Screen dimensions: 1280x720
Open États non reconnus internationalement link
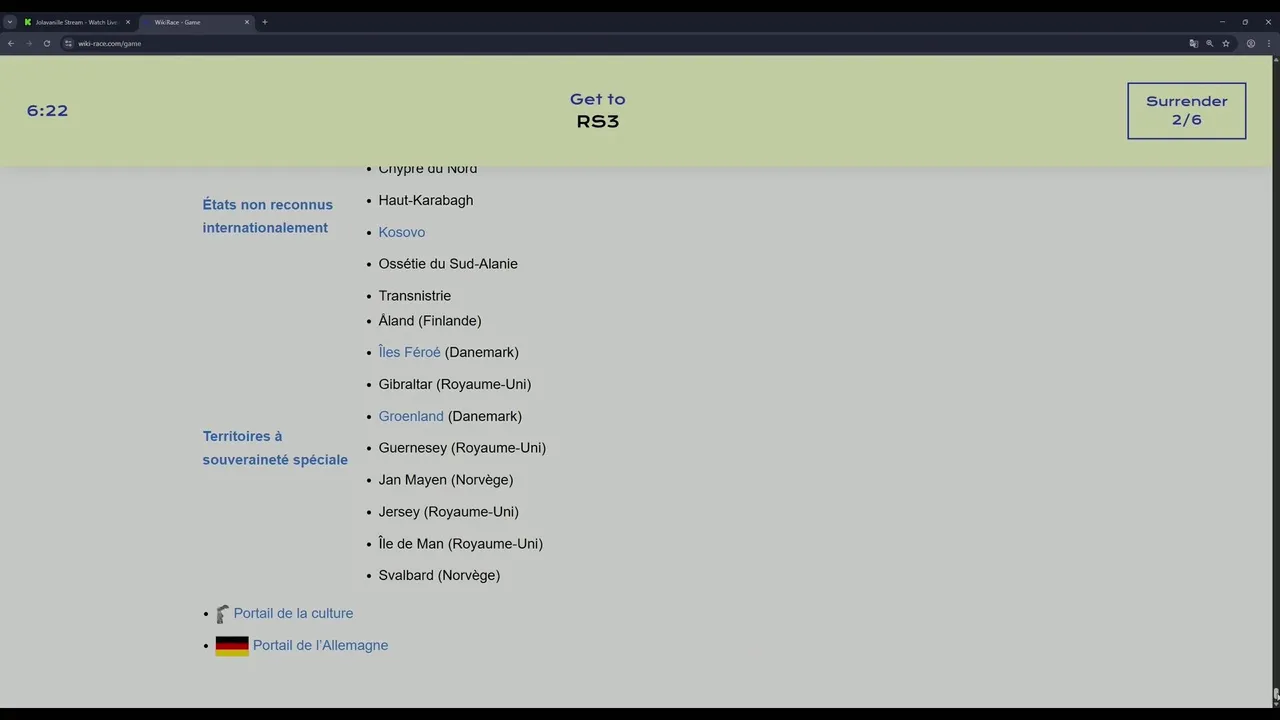tap(268, 216)
